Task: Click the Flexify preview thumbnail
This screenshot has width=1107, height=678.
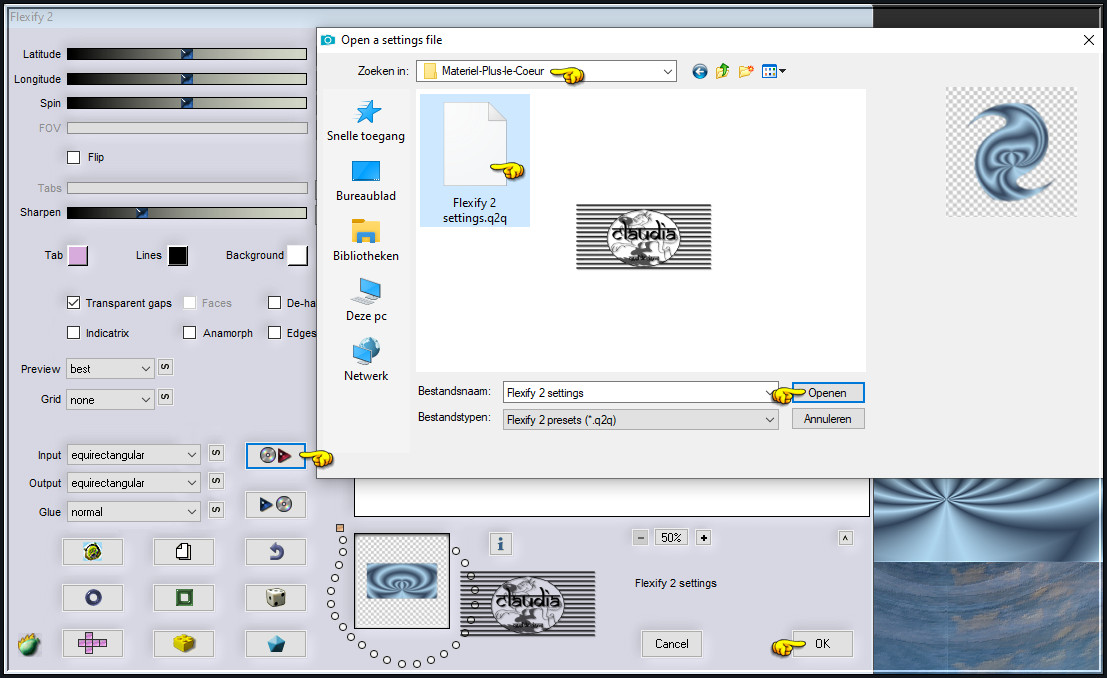Action: click(402, 581)
